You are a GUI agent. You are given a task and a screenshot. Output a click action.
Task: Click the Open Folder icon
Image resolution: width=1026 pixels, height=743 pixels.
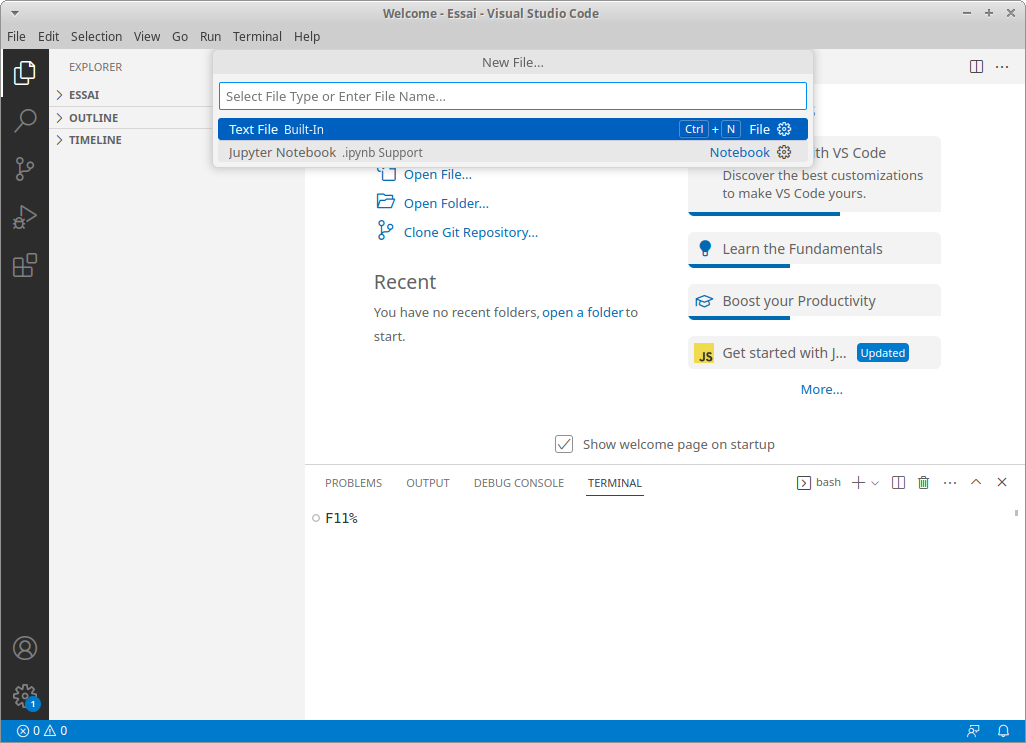(385, 201)
